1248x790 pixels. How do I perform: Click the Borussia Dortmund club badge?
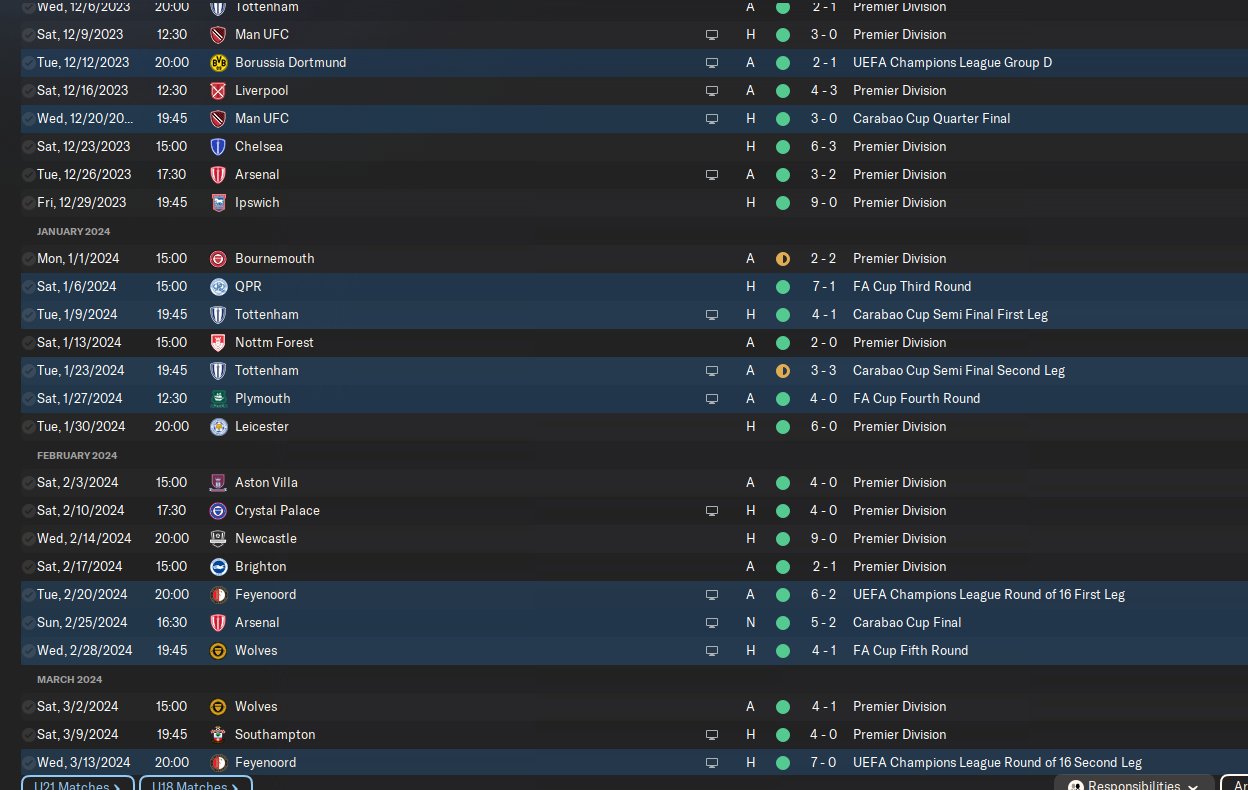coord(218,62)
